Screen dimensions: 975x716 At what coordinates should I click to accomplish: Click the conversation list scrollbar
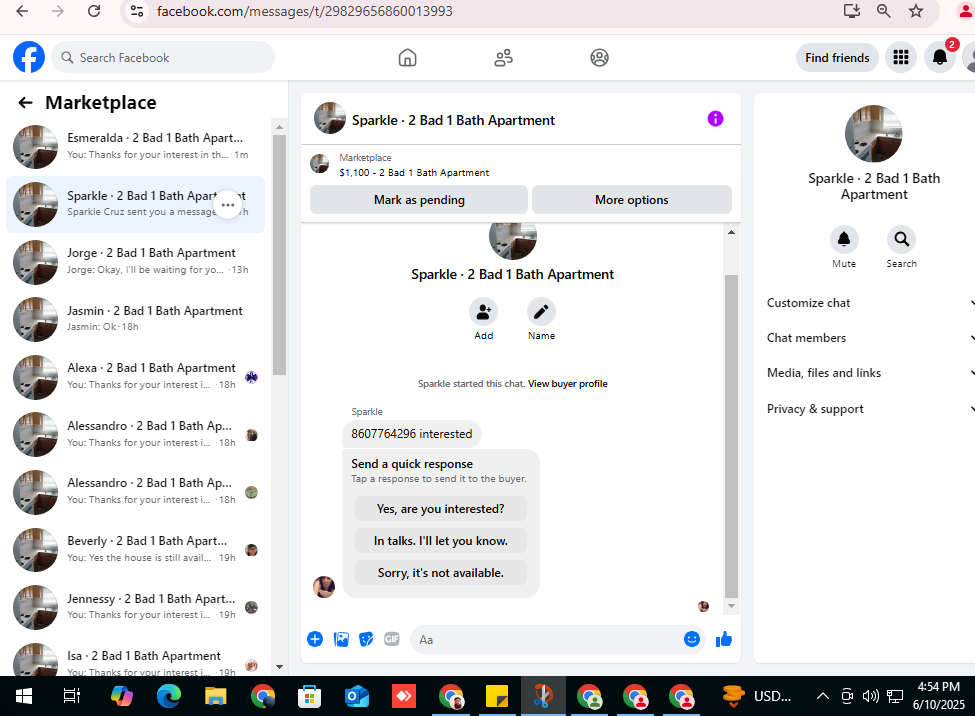[x=279, y=255]
